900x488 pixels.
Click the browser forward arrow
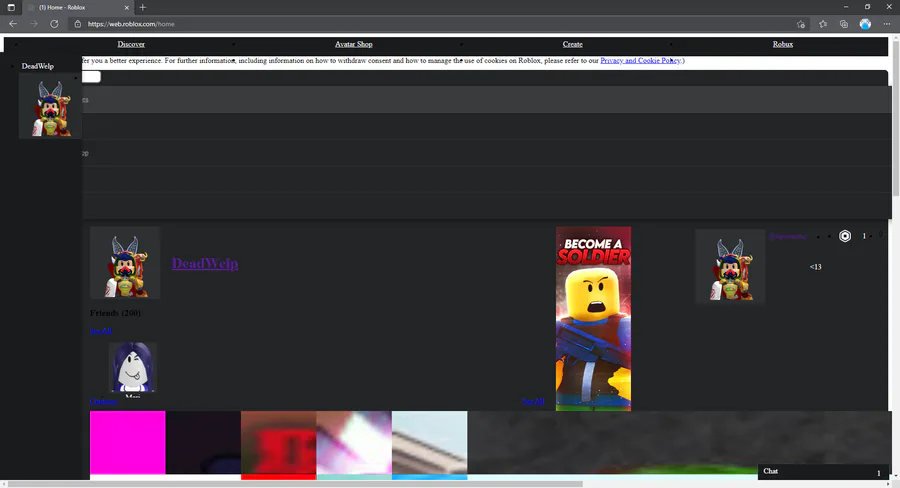coord(33,24)
